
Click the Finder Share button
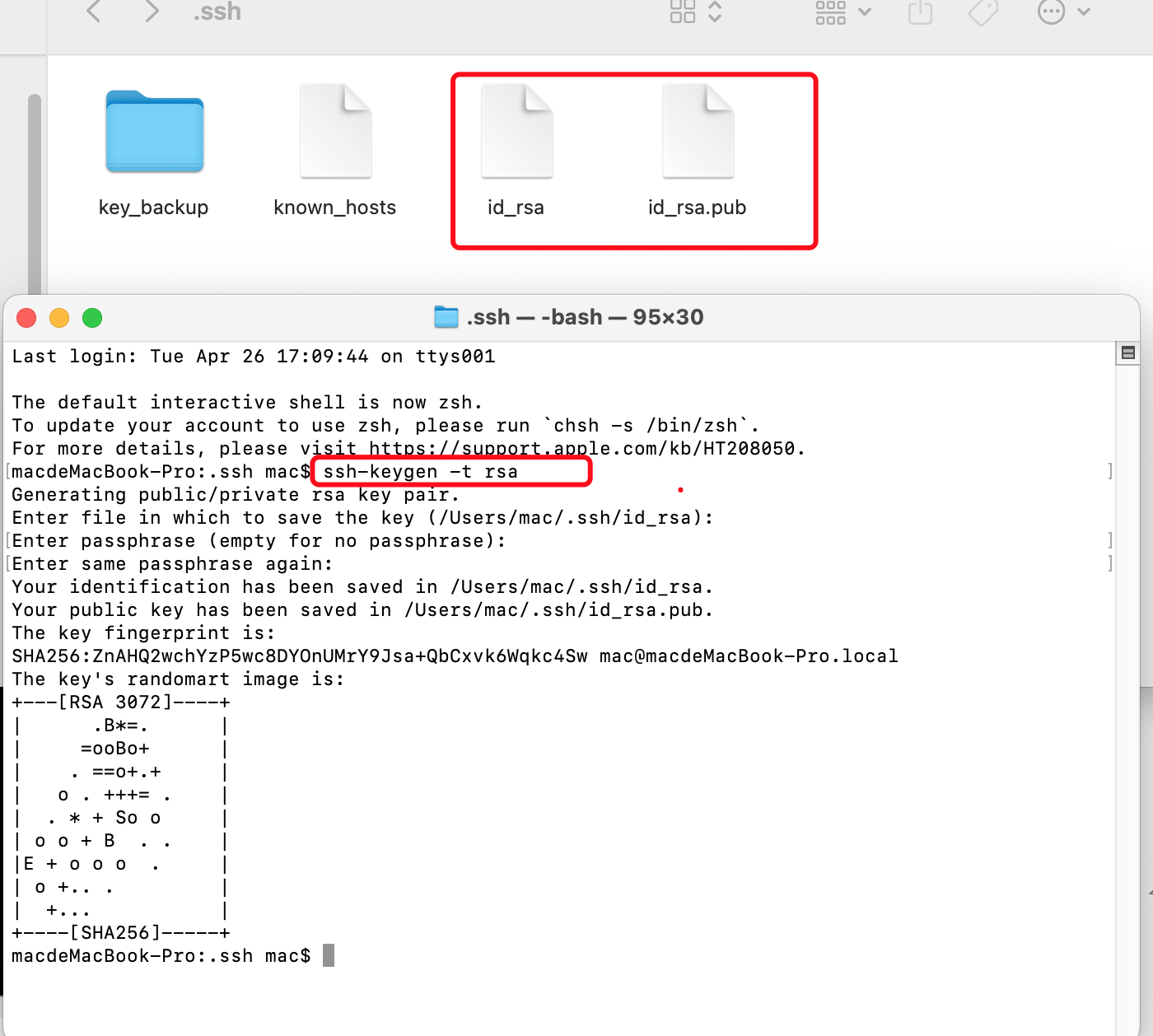point(920,12)
